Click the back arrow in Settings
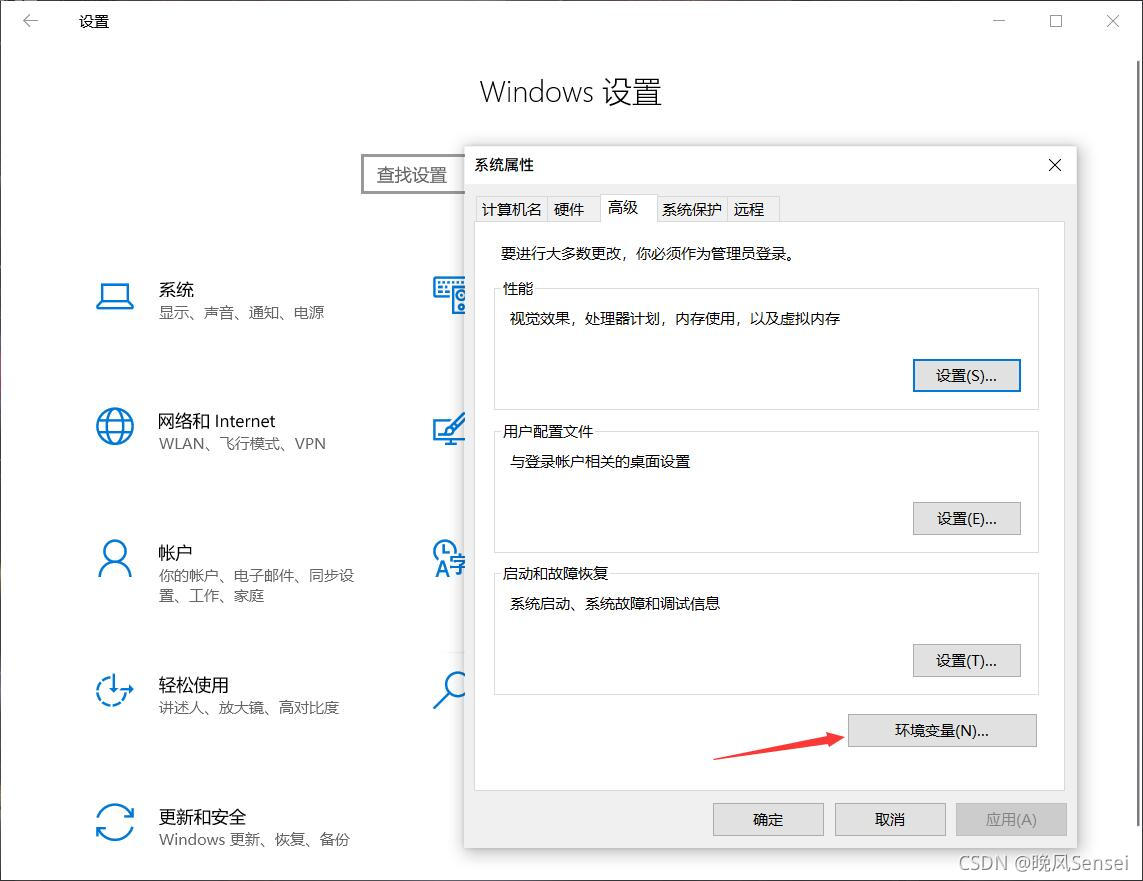The image size is (1143, 881). click(30, 20)
